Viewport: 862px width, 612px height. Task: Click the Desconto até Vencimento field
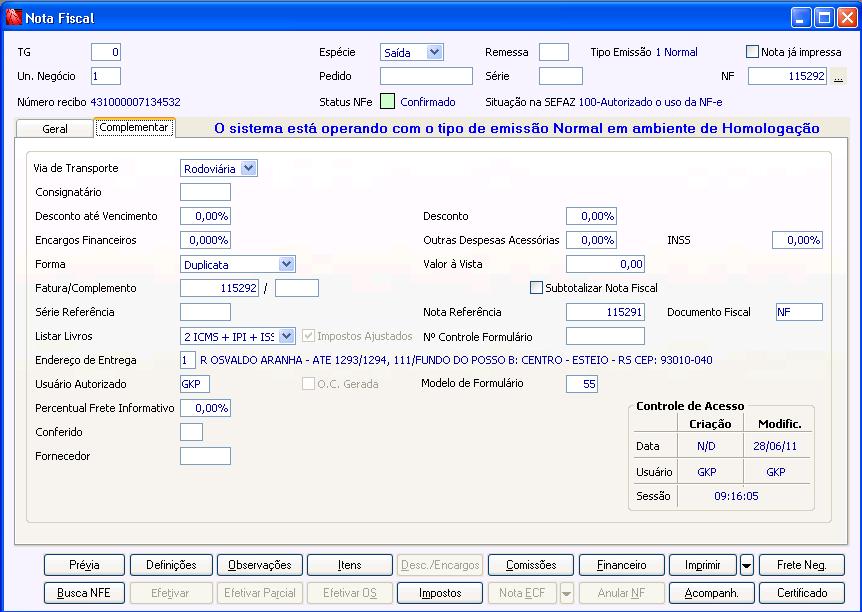[x=205, y=216]
